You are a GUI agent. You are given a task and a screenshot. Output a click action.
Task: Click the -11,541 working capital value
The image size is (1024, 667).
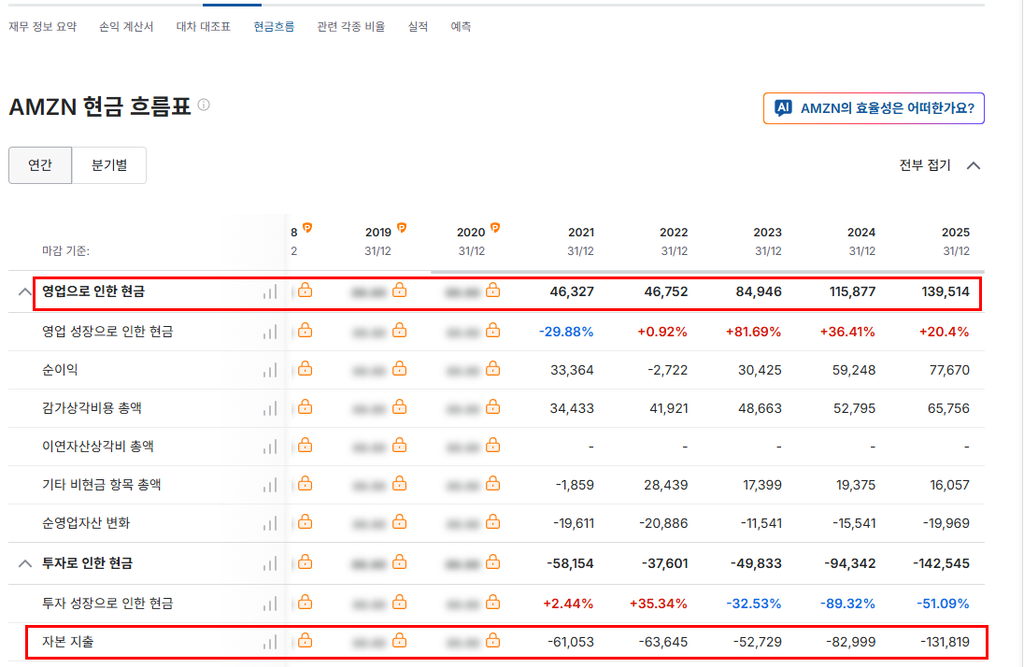tap(761, 523)
